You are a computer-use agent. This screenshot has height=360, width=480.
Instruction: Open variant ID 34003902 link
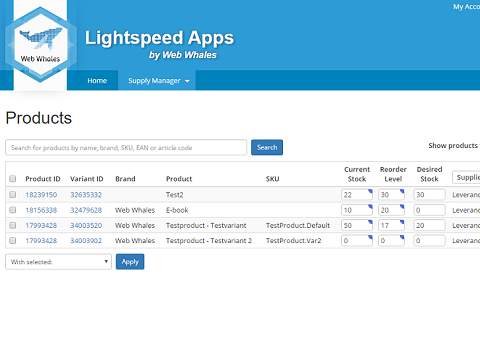tap(86, 240)
